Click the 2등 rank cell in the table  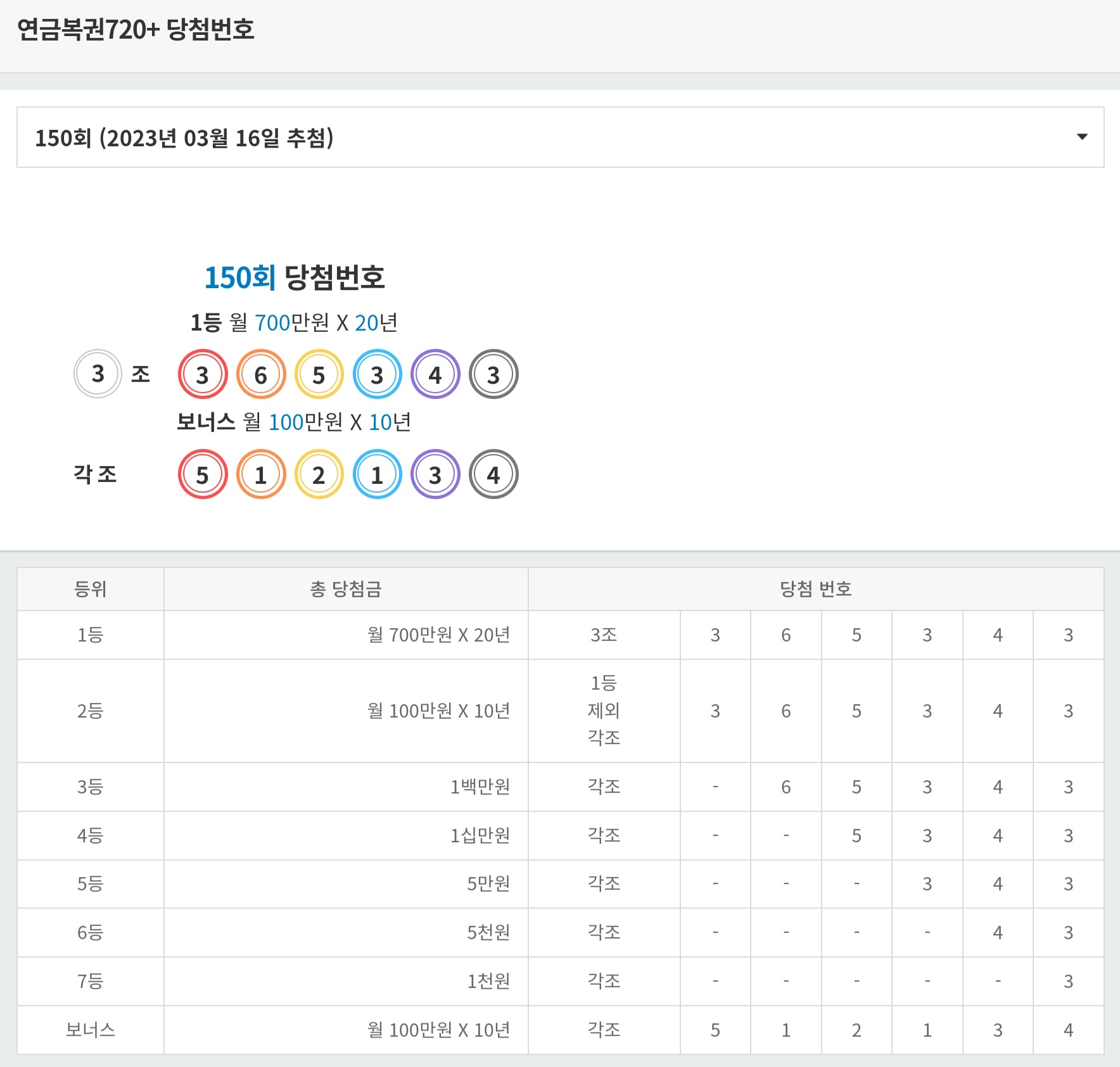[91, 711]
